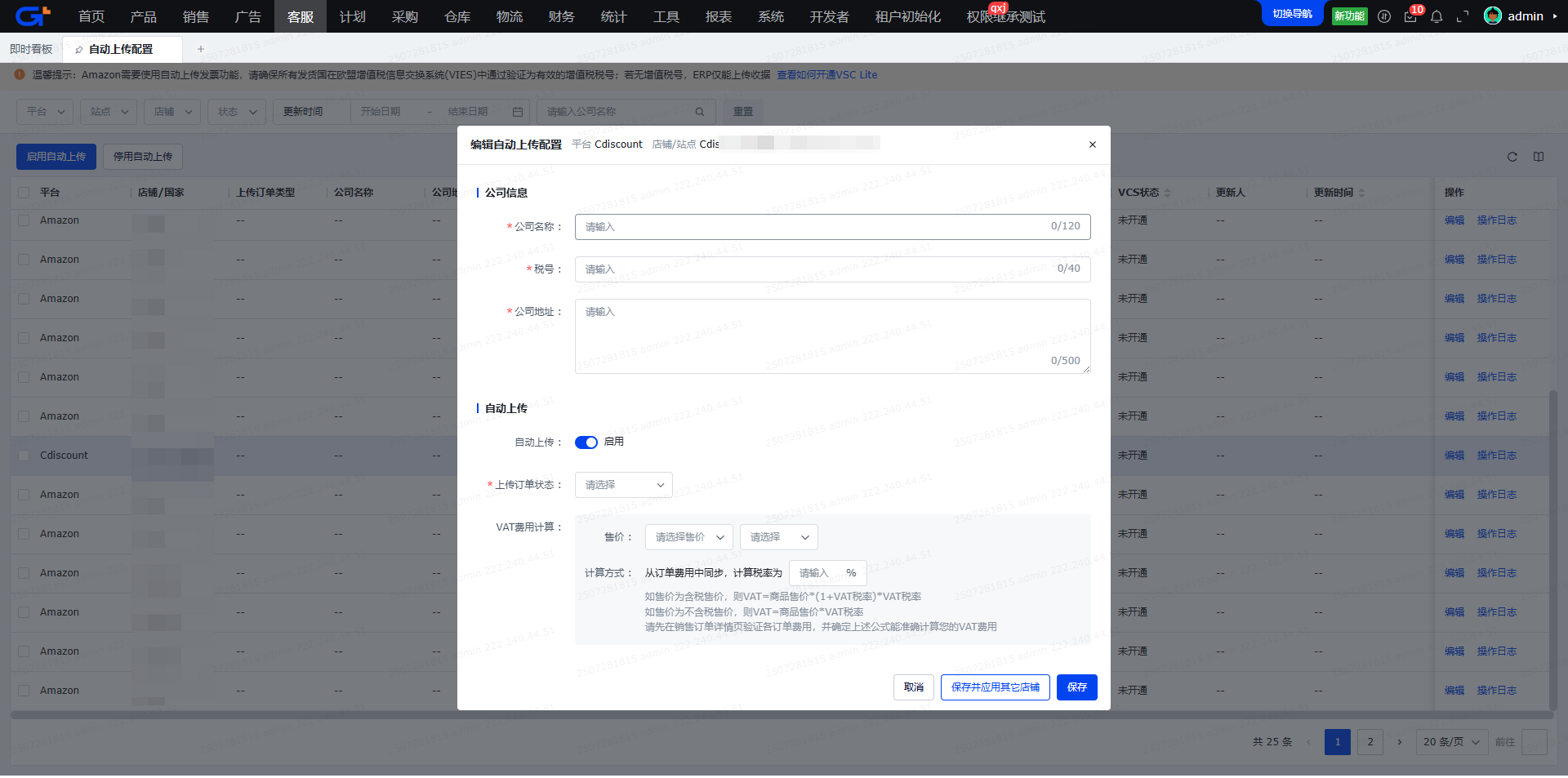Open the 更新时间 date type selector
Screen dimensions: 1568x778
pyautogui.click(x=312, y=112)
